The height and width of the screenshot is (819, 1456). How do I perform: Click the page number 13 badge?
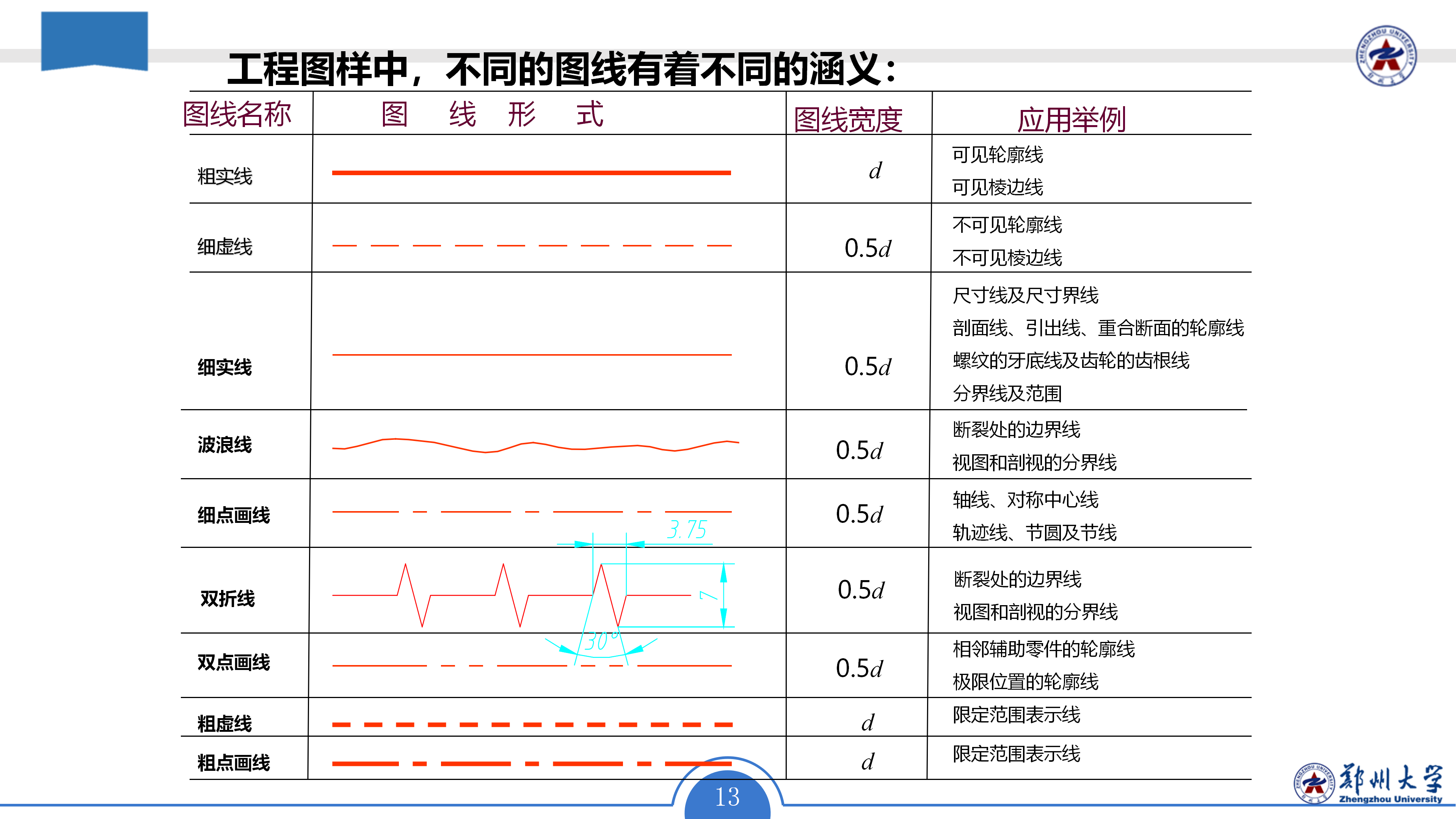[x=727, y=796]
